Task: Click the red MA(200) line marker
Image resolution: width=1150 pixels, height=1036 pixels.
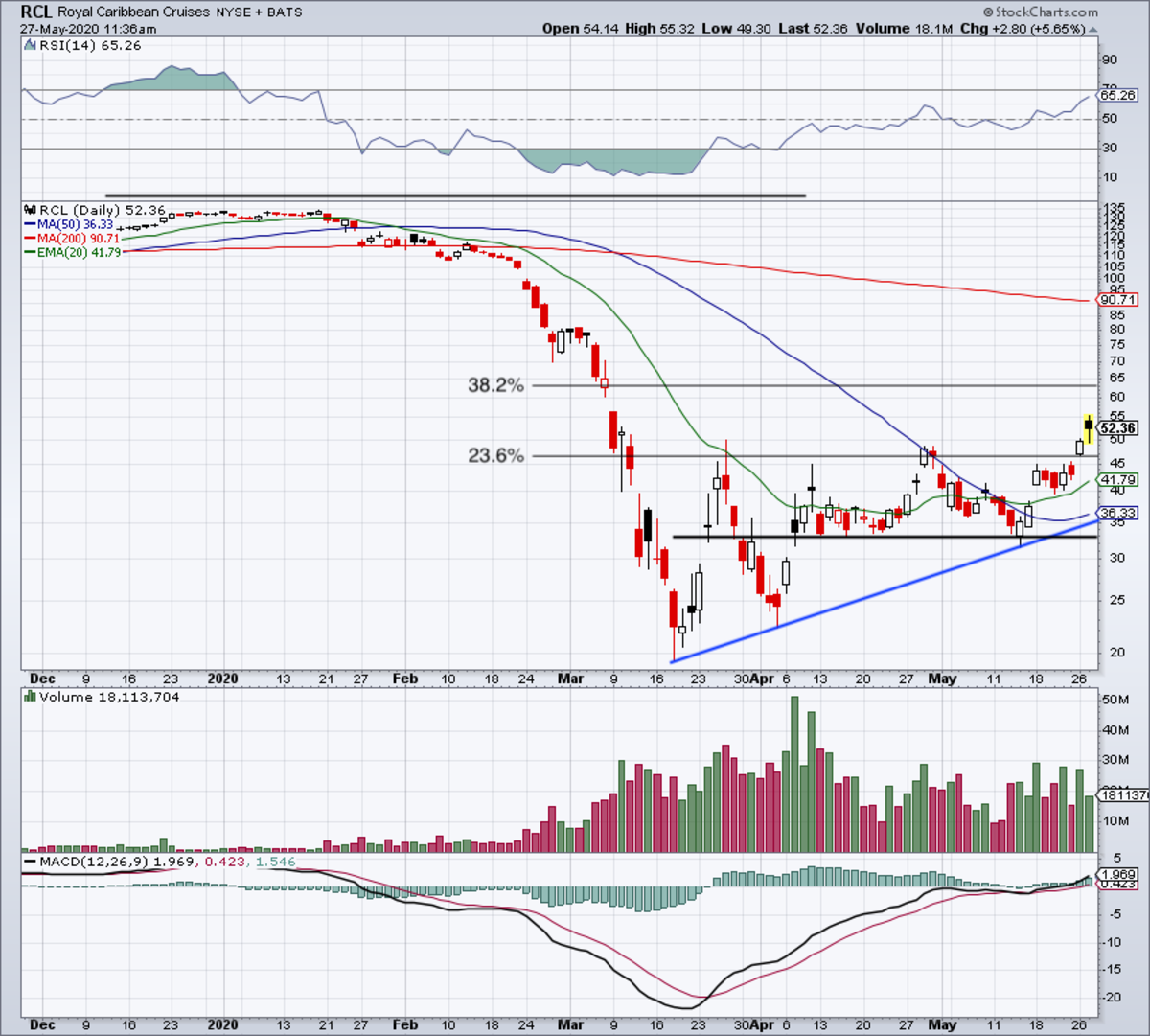Action: point(30,239)
